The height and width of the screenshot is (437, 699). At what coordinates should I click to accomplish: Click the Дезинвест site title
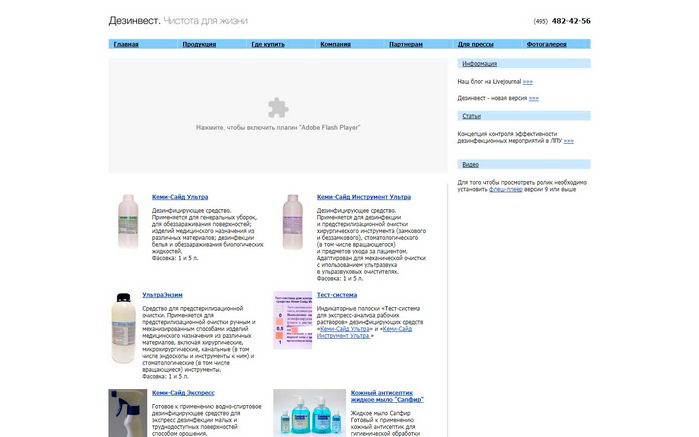[134, 21]
